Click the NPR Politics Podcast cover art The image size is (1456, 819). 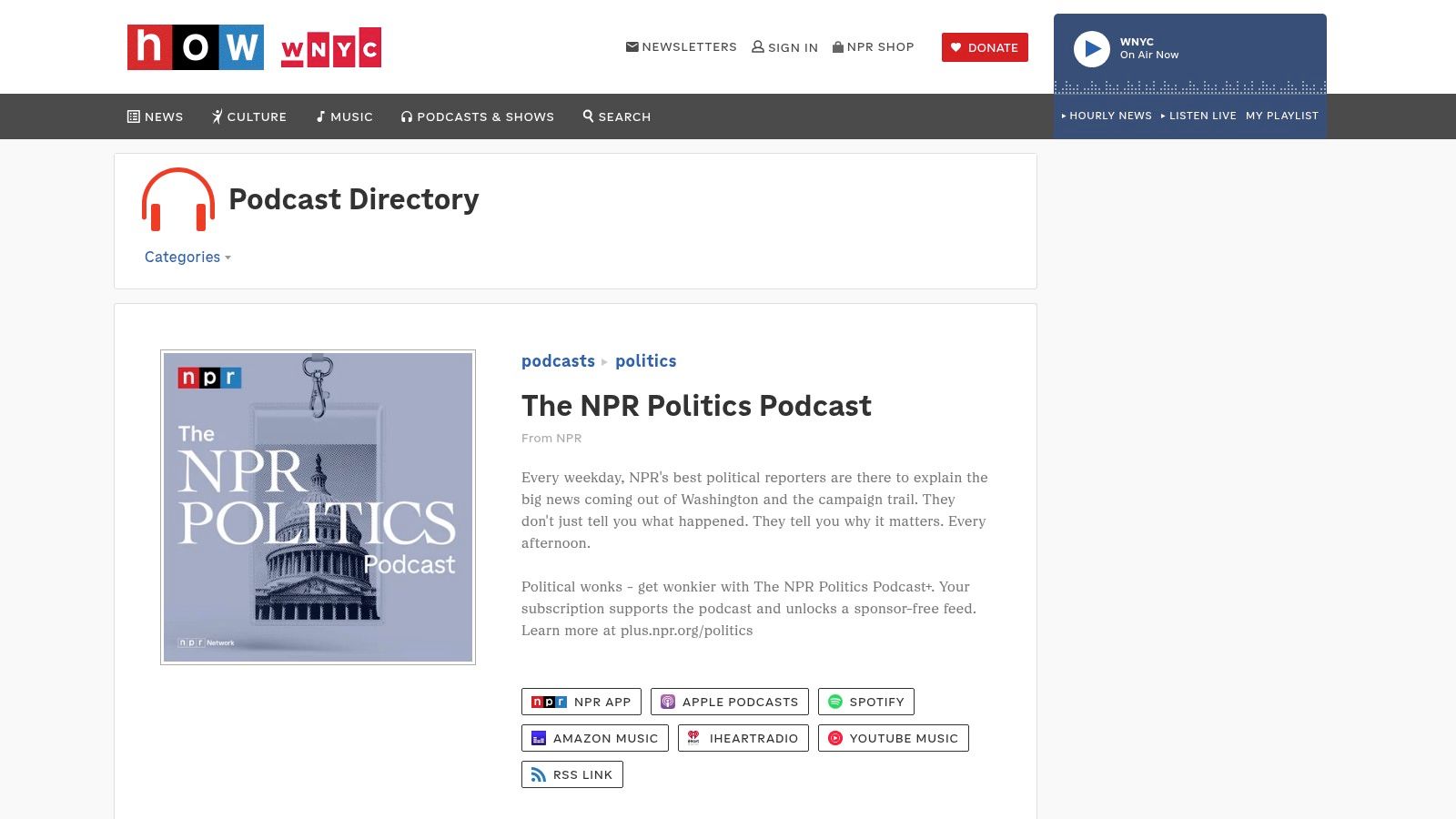point(318,507)
